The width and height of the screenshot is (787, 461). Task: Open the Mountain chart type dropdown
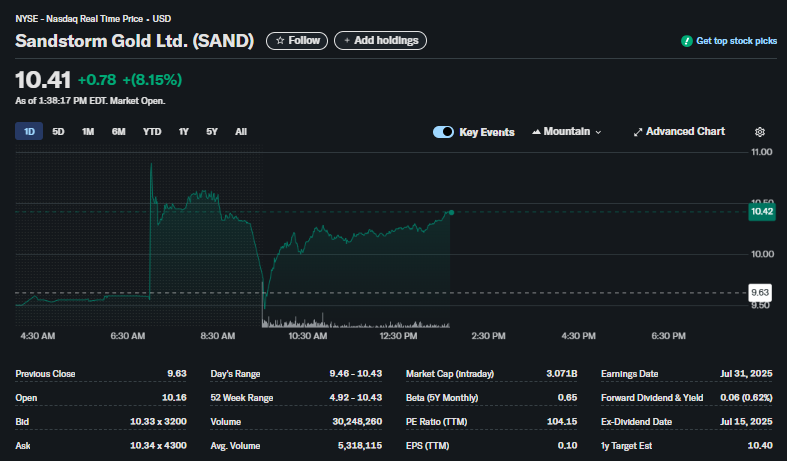click(x=567, y=132)
